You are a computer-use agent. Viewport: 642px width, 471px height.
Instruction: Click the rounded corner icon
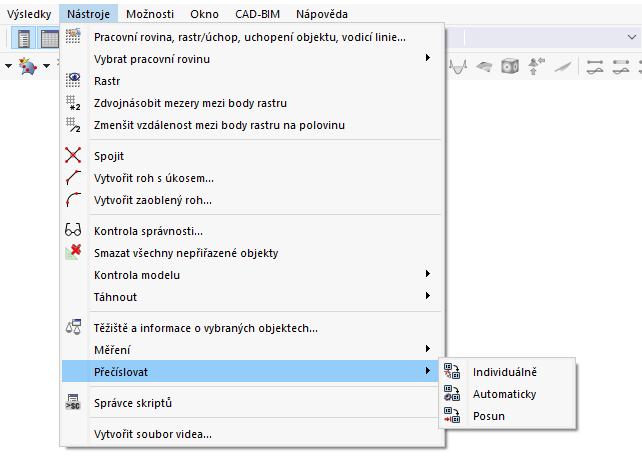pos(73,199)
